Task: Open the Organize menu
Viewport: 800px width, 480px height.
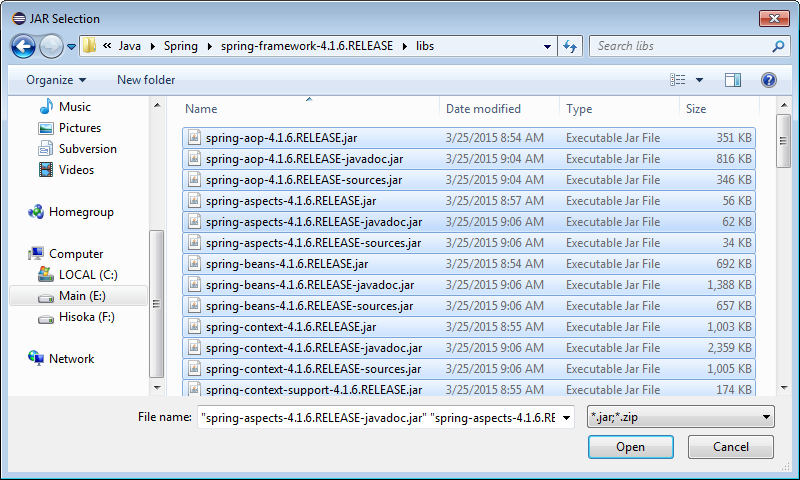Action: point(56,80)
